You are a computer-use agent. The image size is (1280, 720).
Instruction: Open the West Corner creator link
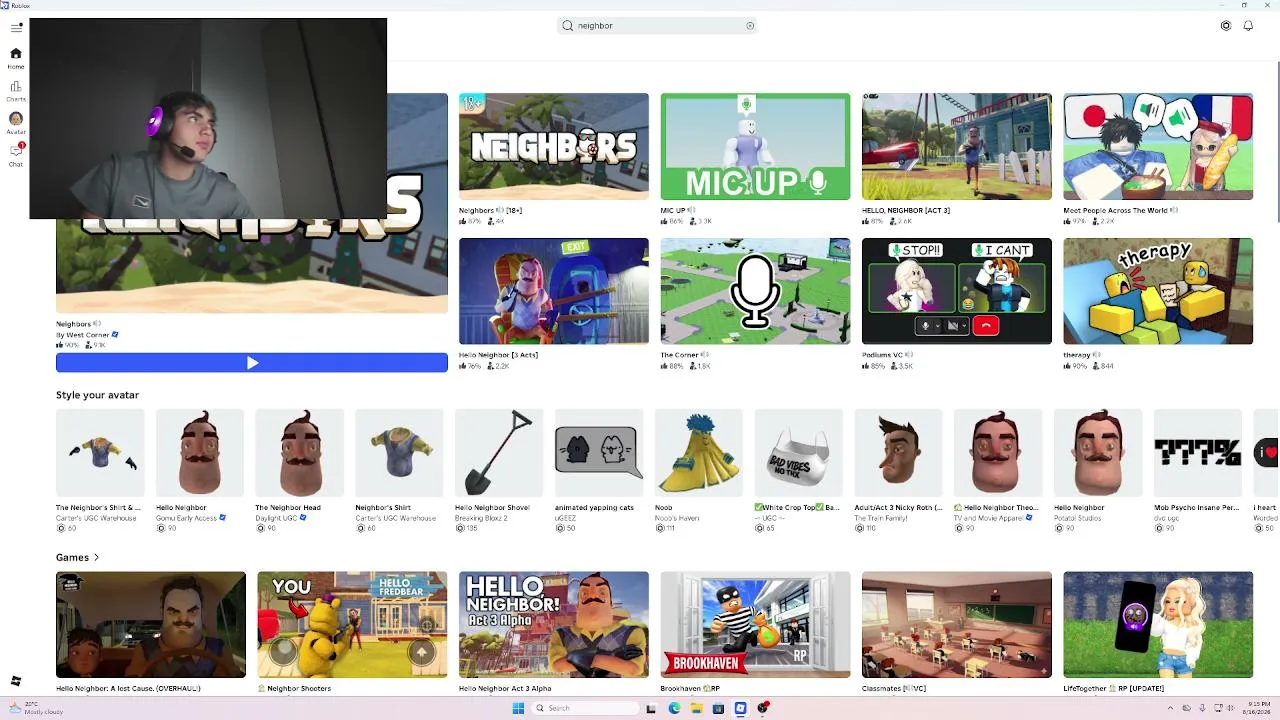(x=88, y=335)
